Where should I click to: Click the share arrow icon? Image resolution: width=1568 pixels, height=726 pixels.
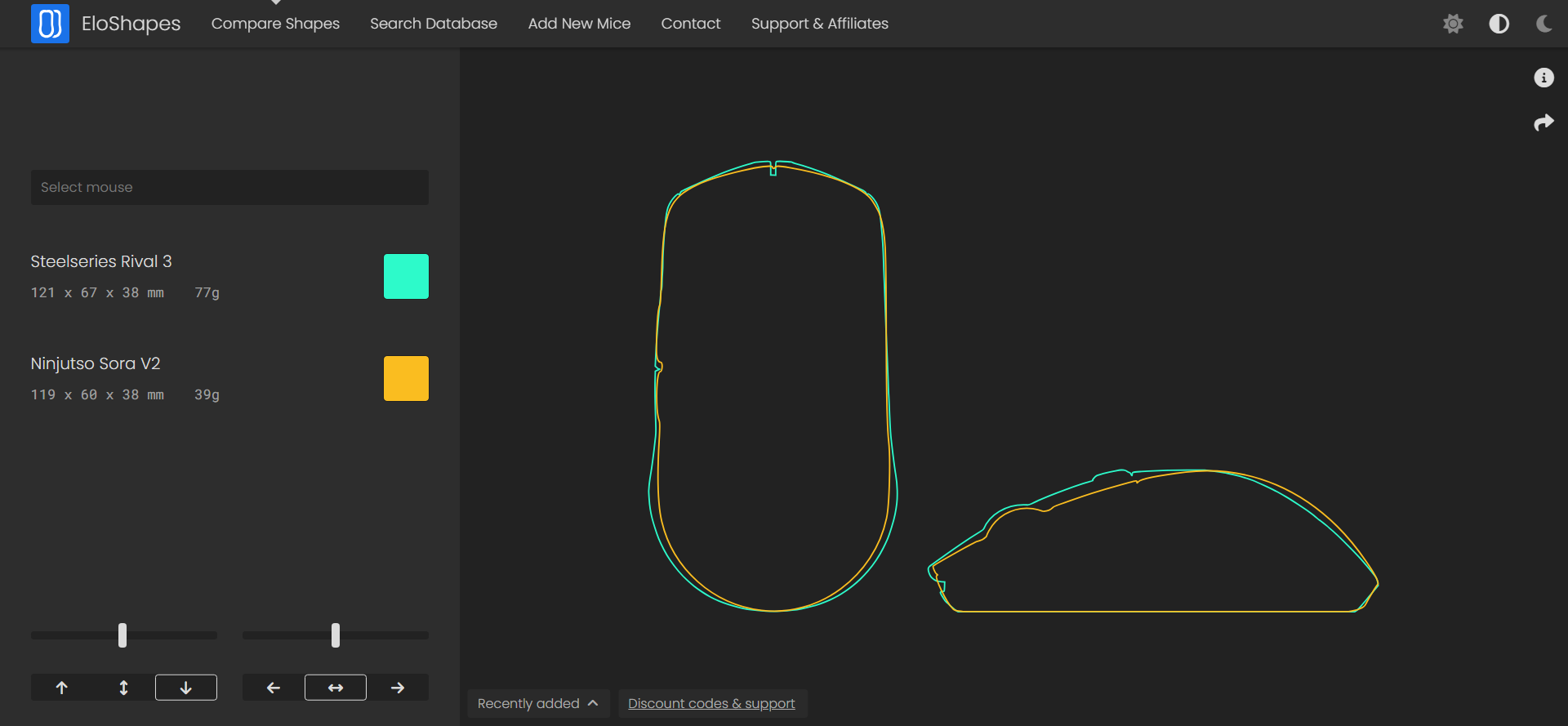1543,122
